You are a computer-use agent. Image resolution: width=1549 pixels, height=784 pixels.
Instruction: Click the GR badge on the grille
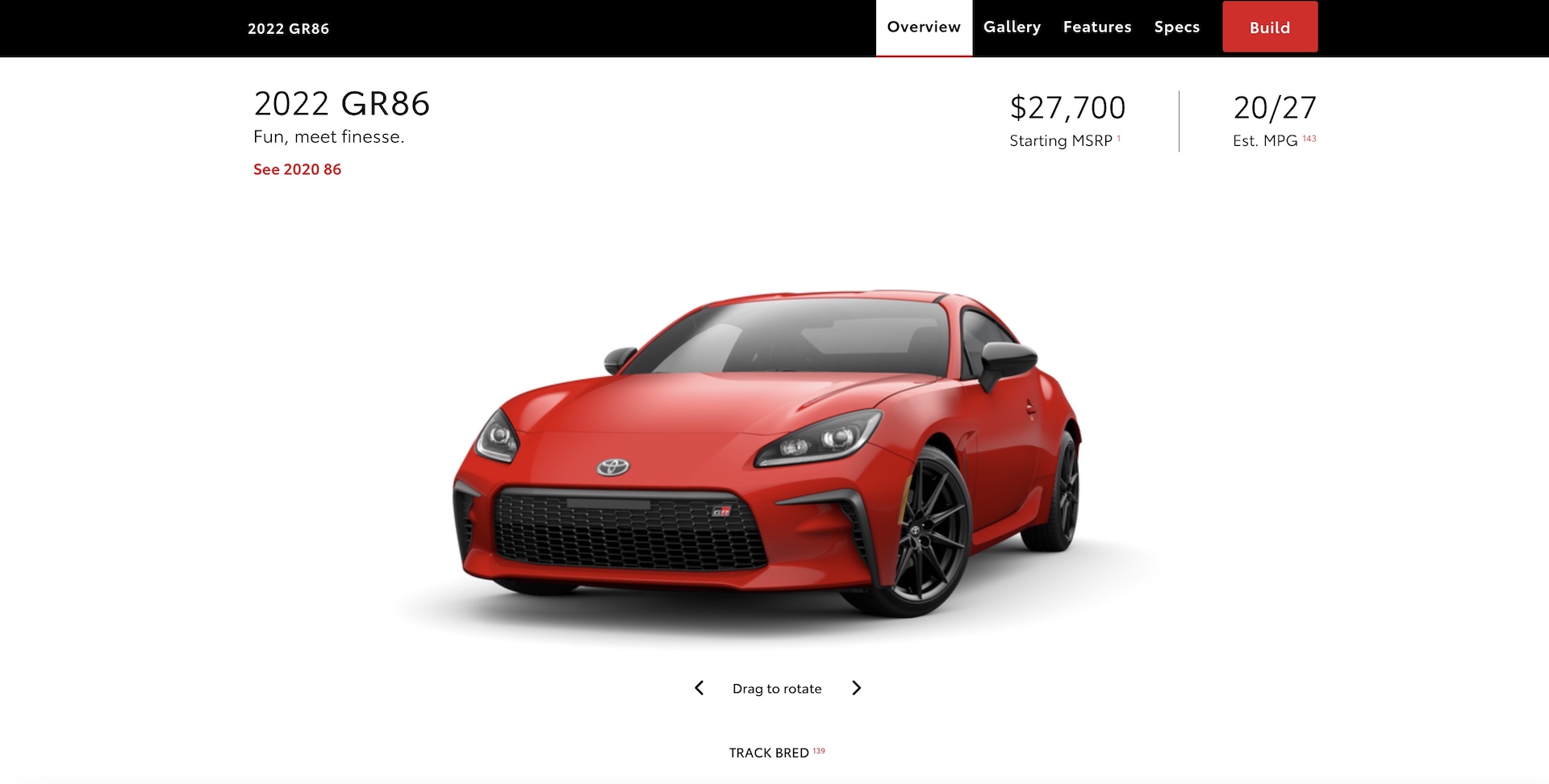[x=721, y=511]
